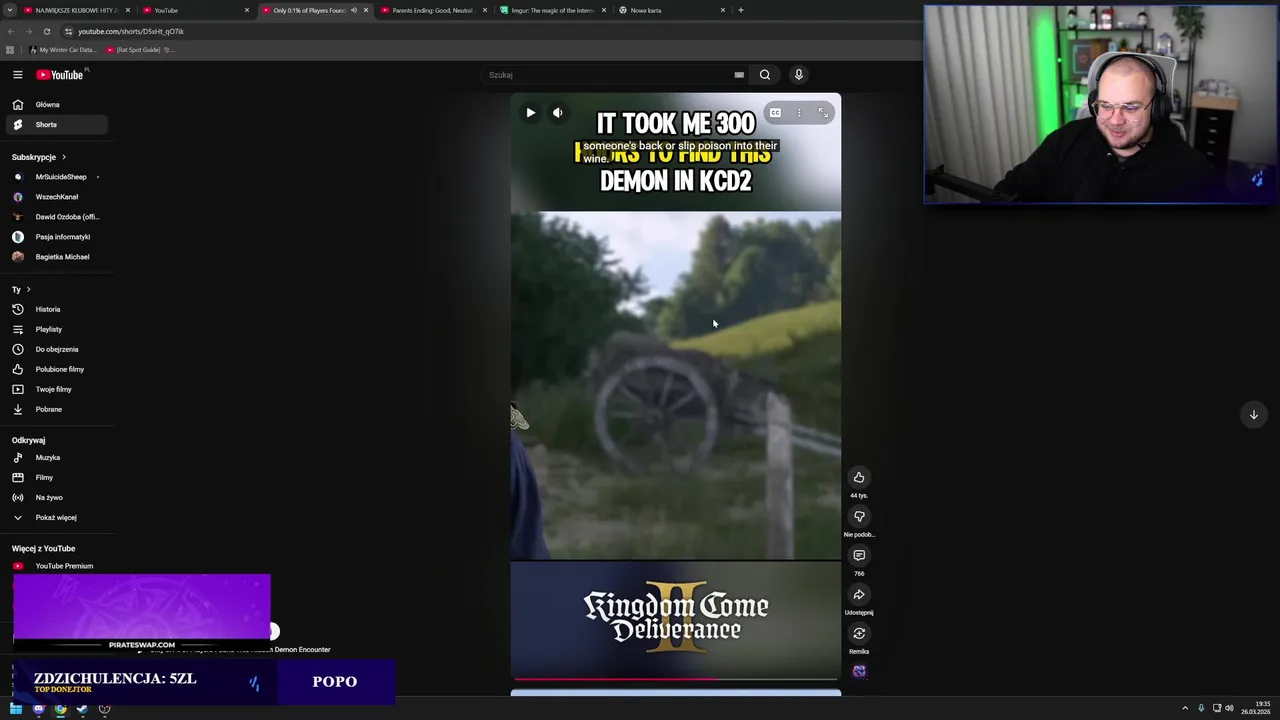Viewport: 1280px width, 720px height.
Task: Show hidden system tray icons
Action: pyautogui.click(x=1185, y=709)
